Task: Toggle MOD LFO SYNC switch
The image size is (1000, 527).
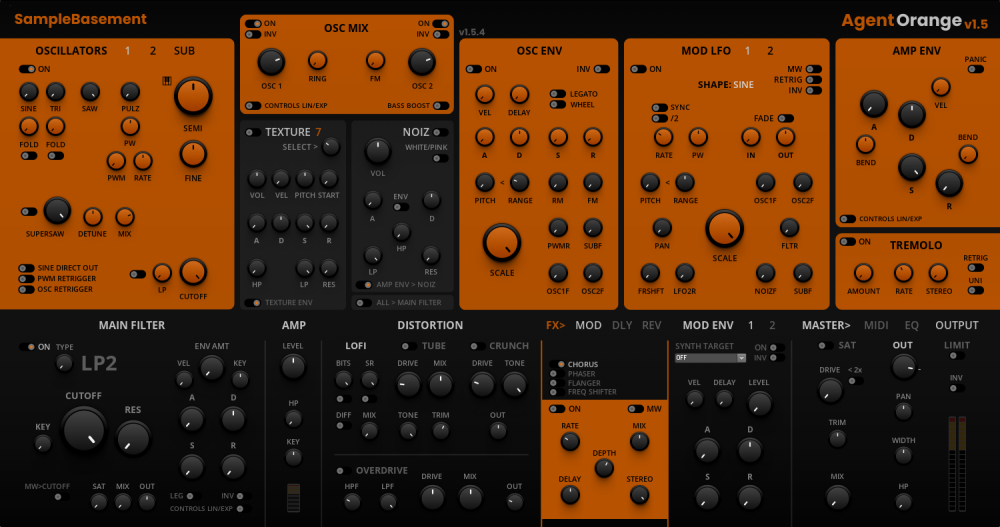Action: pos(659,107)
